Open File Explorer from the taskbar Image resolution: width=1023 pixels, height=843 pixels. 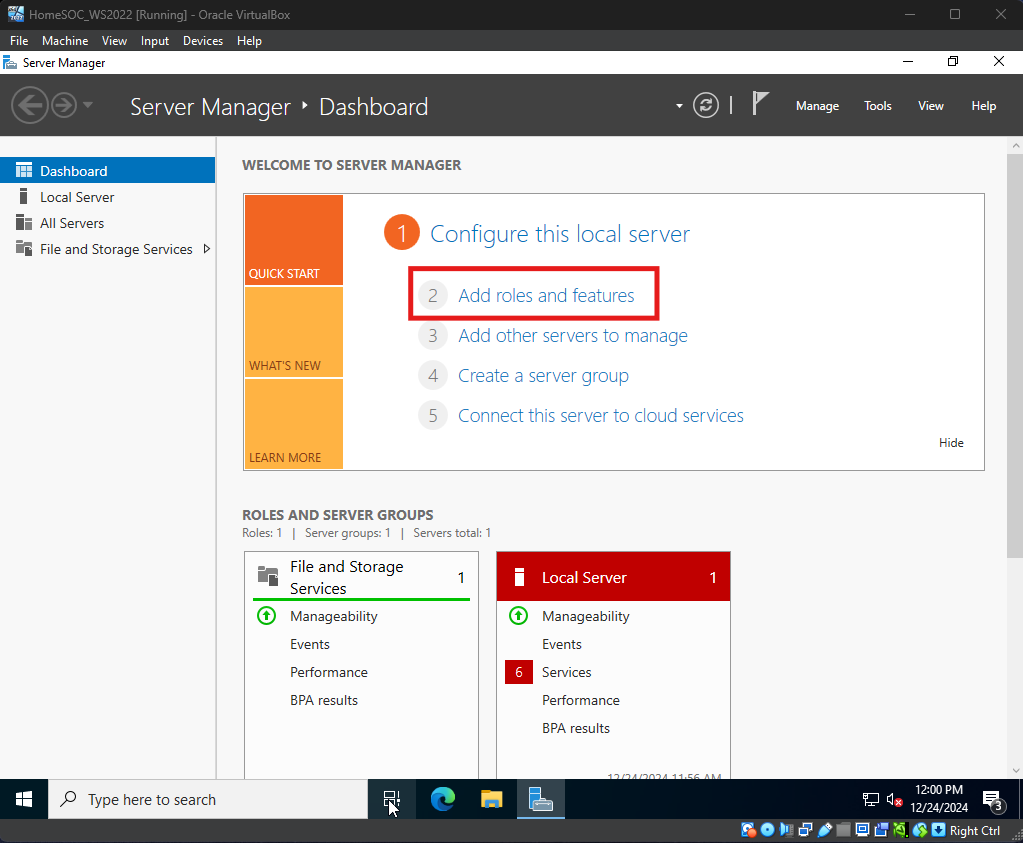(491, 799)
